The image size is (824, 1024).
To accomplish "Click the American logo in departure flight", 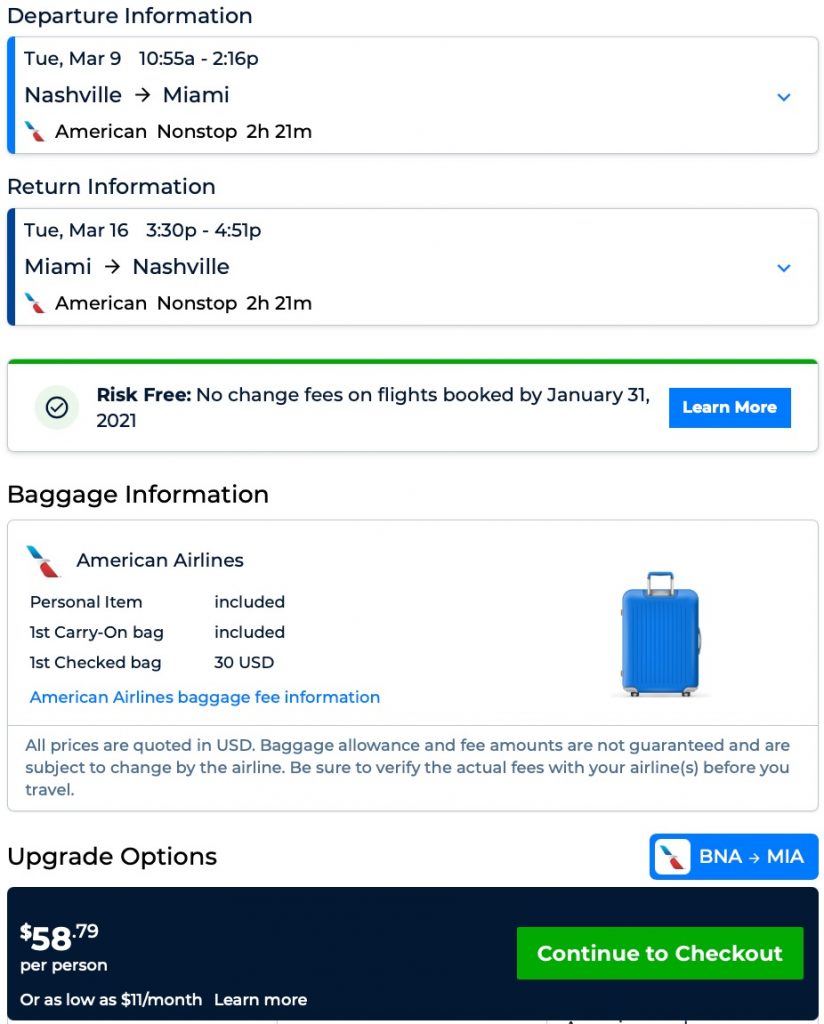I will pos(36,132).
